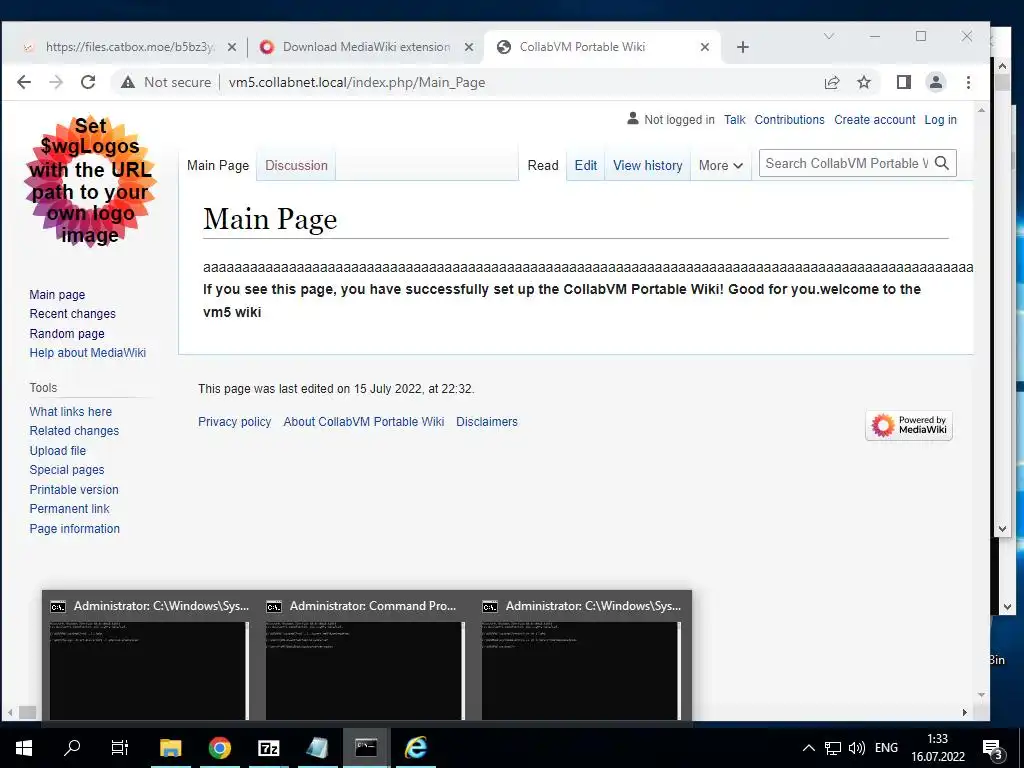Expand the More dropdown menu
The width and height of the screenshot is (1024, 768).
pos(720,166)
